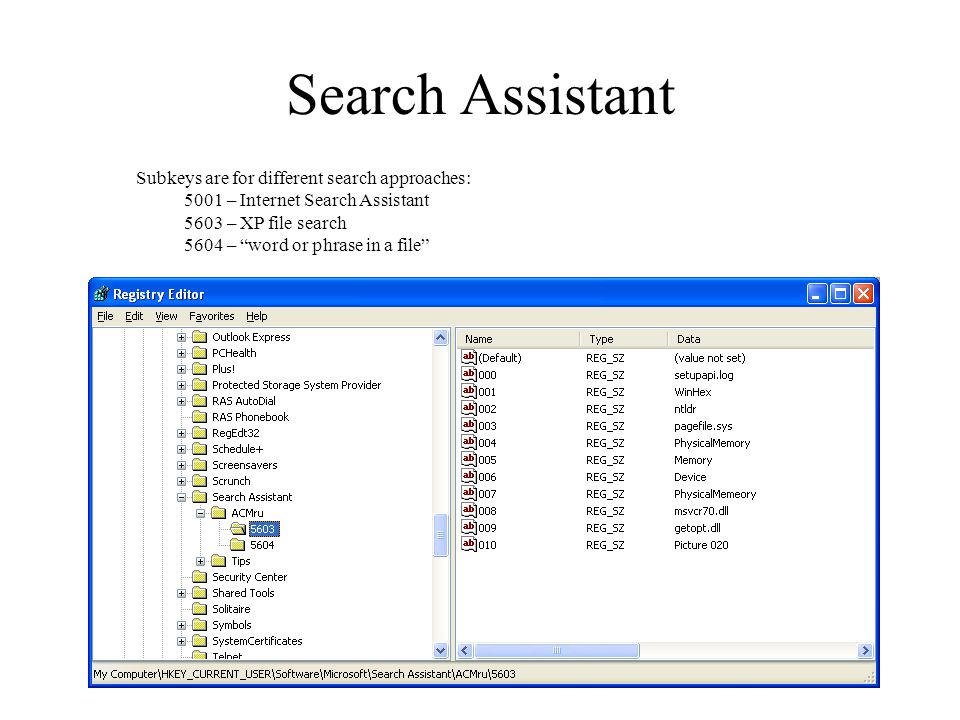Collapse the ACMru key
Viewport: 960px width, 720px height.
point(200,513)
